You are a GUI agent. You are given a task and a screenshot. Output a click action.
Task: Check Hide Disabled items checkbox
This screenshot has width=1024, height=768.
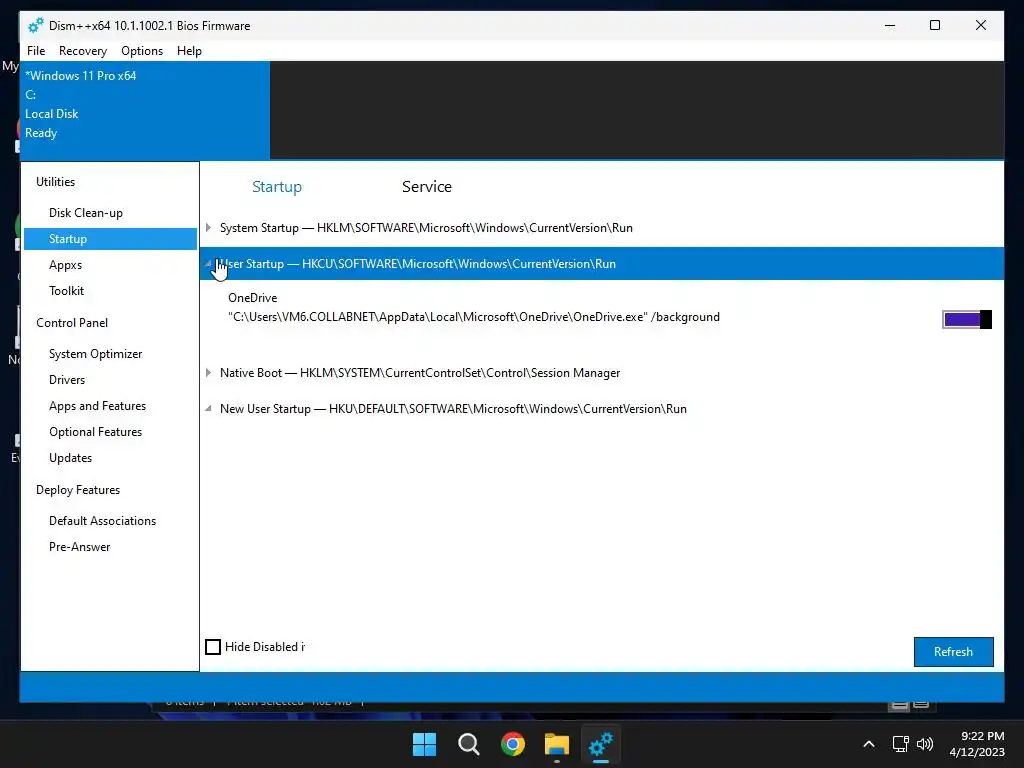[213, 647]
